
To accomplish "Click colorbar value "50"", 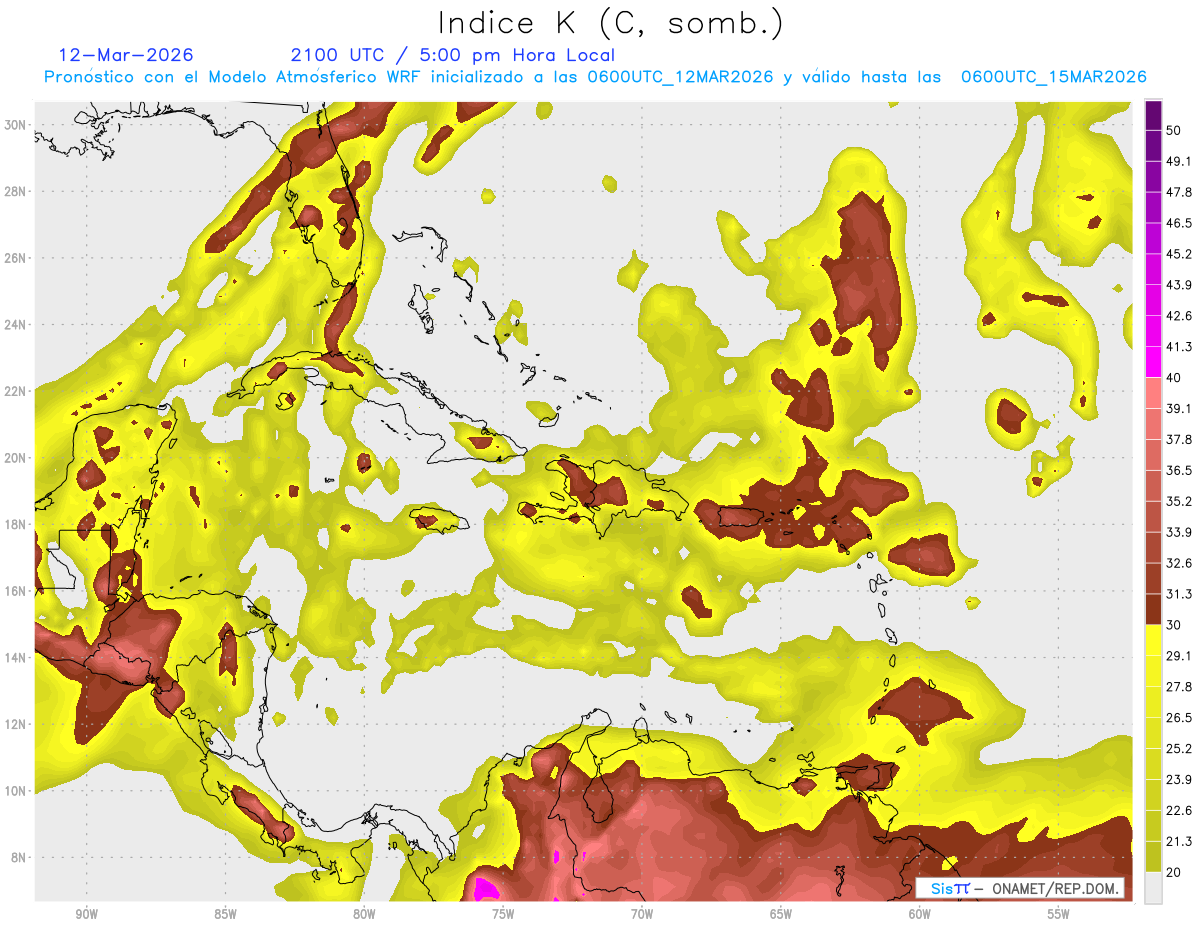I will click(1173, 130).
